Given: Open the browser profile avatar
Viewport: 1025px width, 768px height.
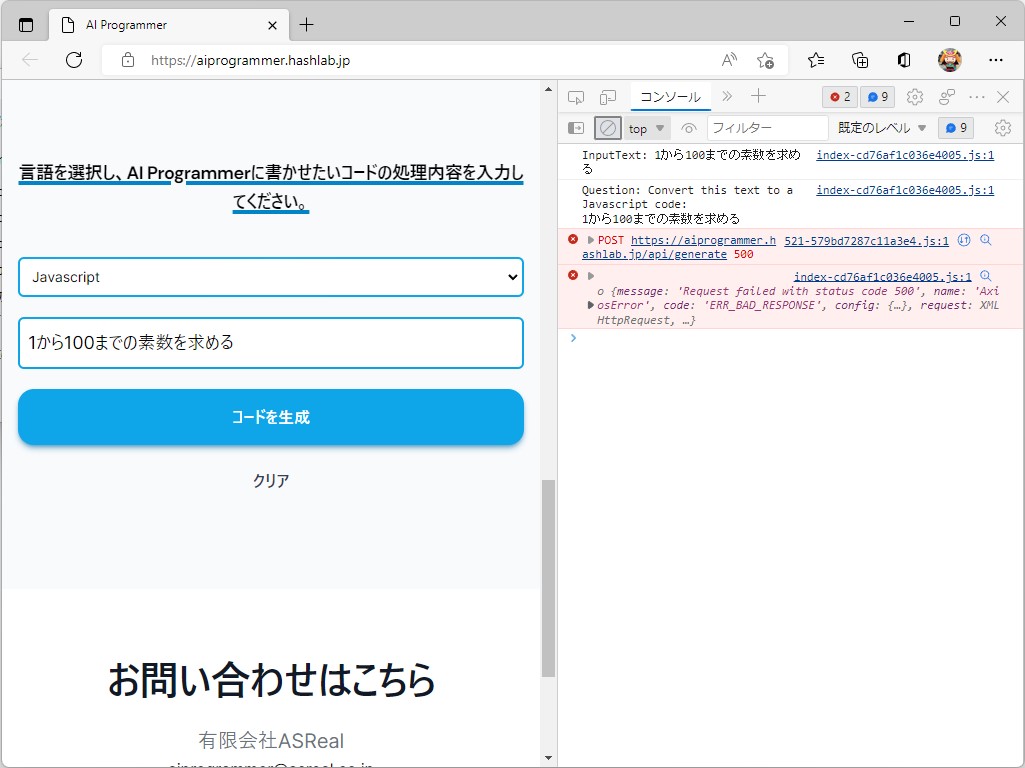Looking at the screenshot, I should pyautogui.click(x=948, y=60).
